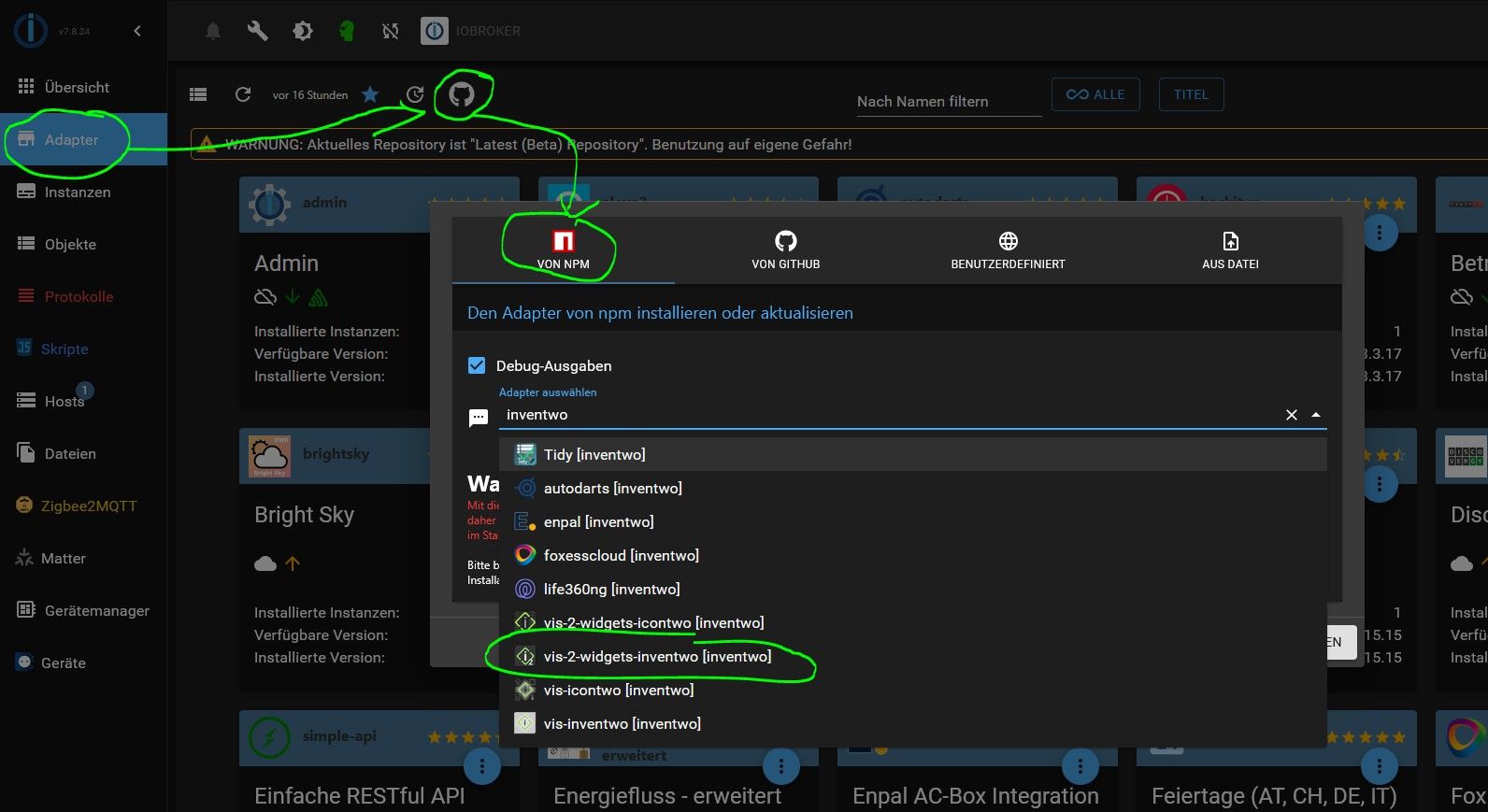Choose 'Tidy [inventwo]' from the list
1488x812 pixels.
coord(913,455)
